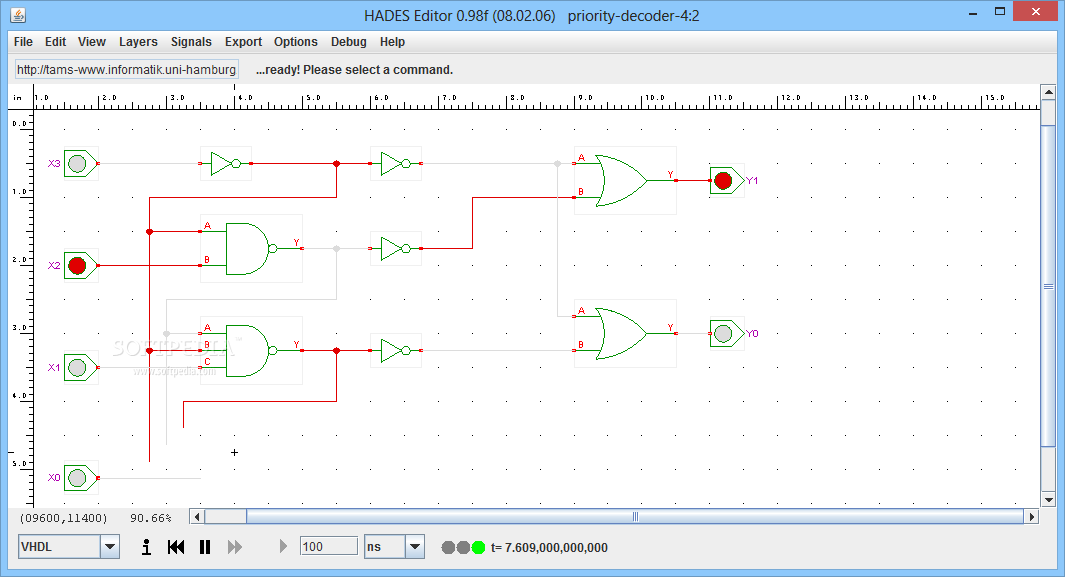Select the OR gate feeding Y0
The height and width of the screenshot is (577, 1065).
tap(625, 333)
